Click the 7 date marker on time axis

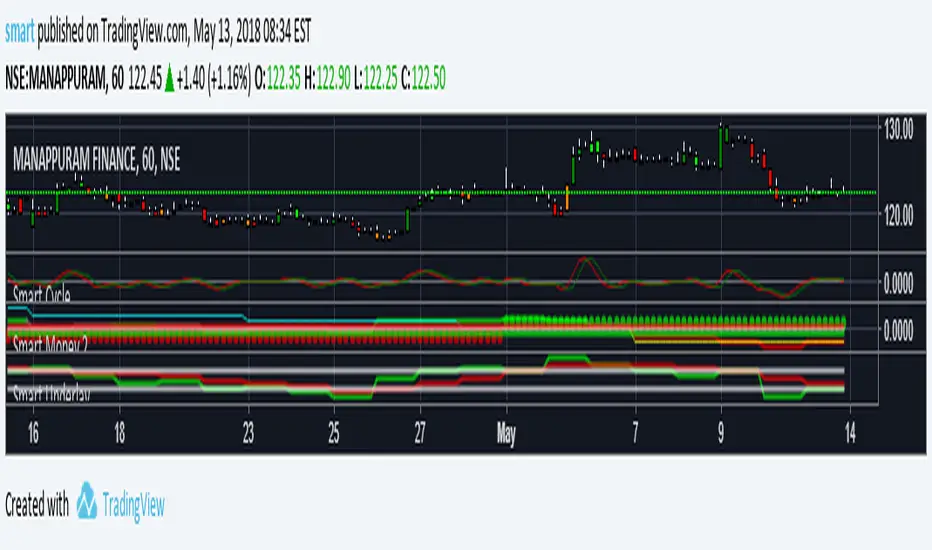635,433
